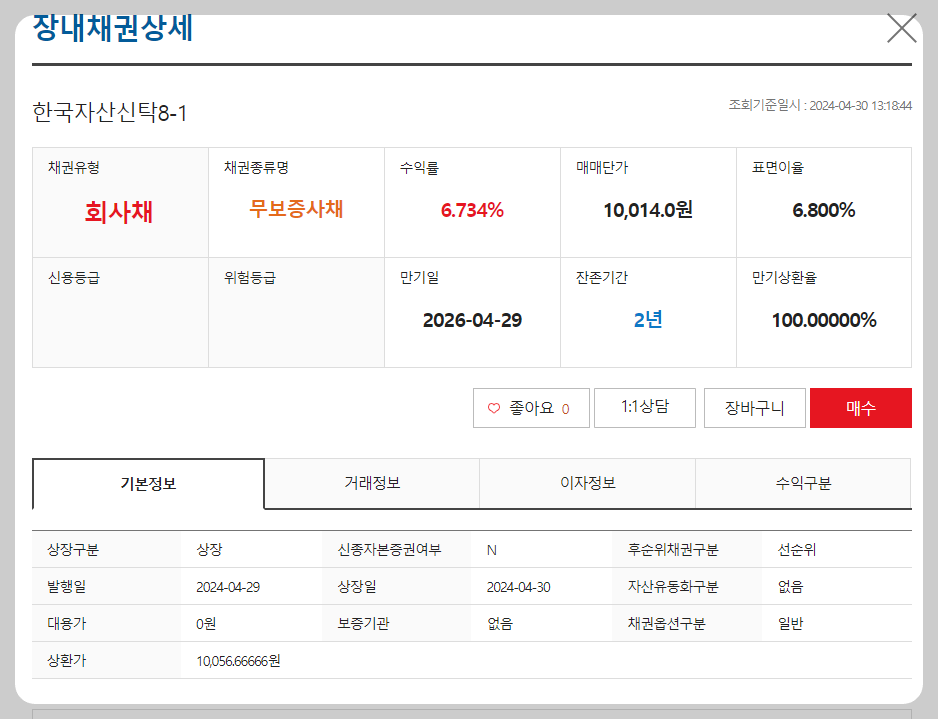Image resolution: width=938 pixels, height=719 pixels.
Task: Click the 채권옵션구분 label
Action: click(666, 623)
